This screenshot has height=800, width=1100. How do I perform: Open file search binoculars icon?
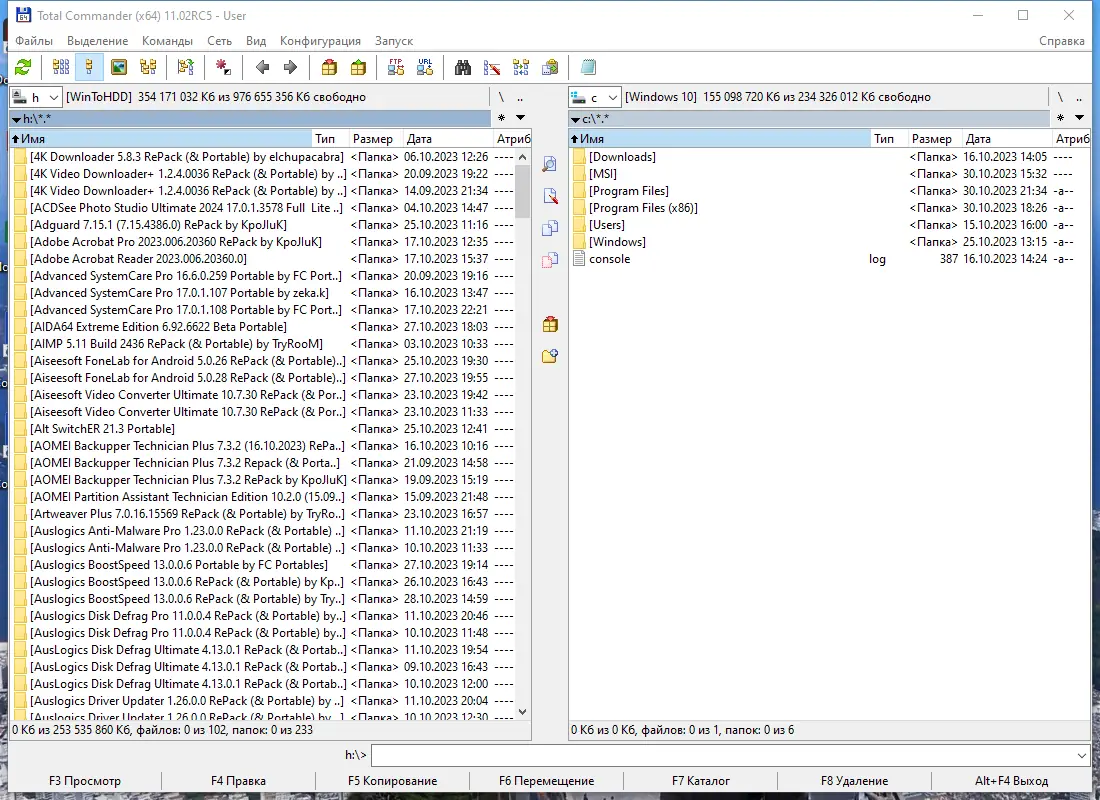[x=463, y=67]
